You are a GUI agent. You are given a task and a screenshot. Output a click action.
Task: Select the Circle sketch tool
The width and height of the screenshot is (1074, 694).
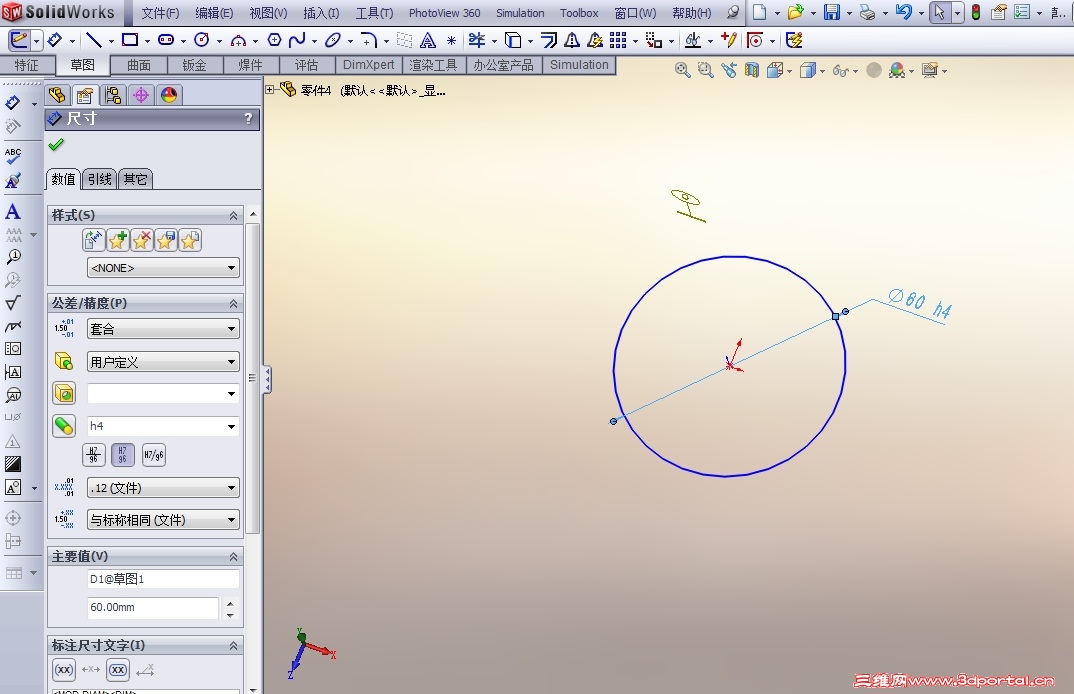pyautogui.click(x=201, y=40)
